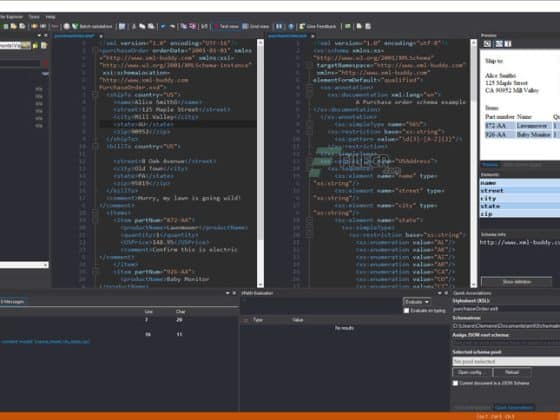Switch to the left purchaseOrder.xml editor tab

point(74,36)
